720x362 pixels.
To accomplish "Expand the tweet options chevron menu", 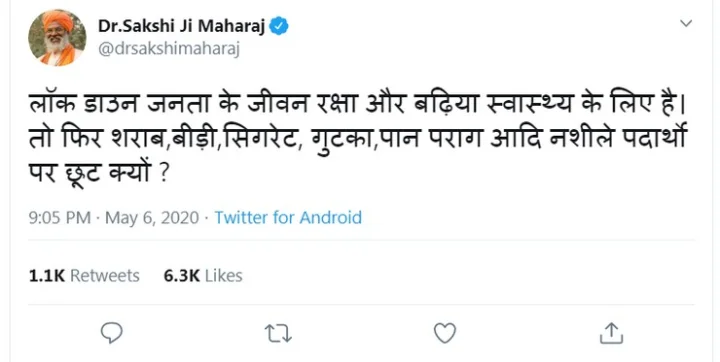I will (x=686, y=23).
